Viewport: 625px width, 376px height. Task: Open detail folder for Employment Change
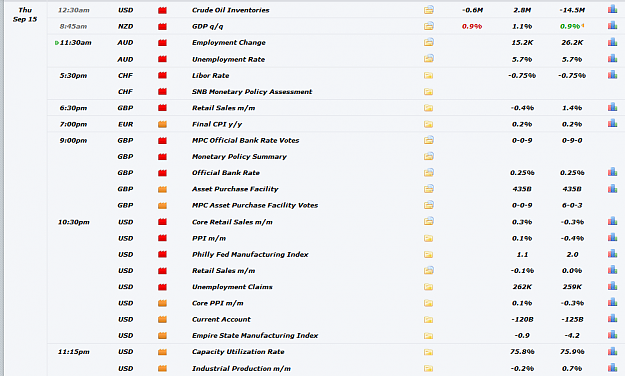pos(428,42)
